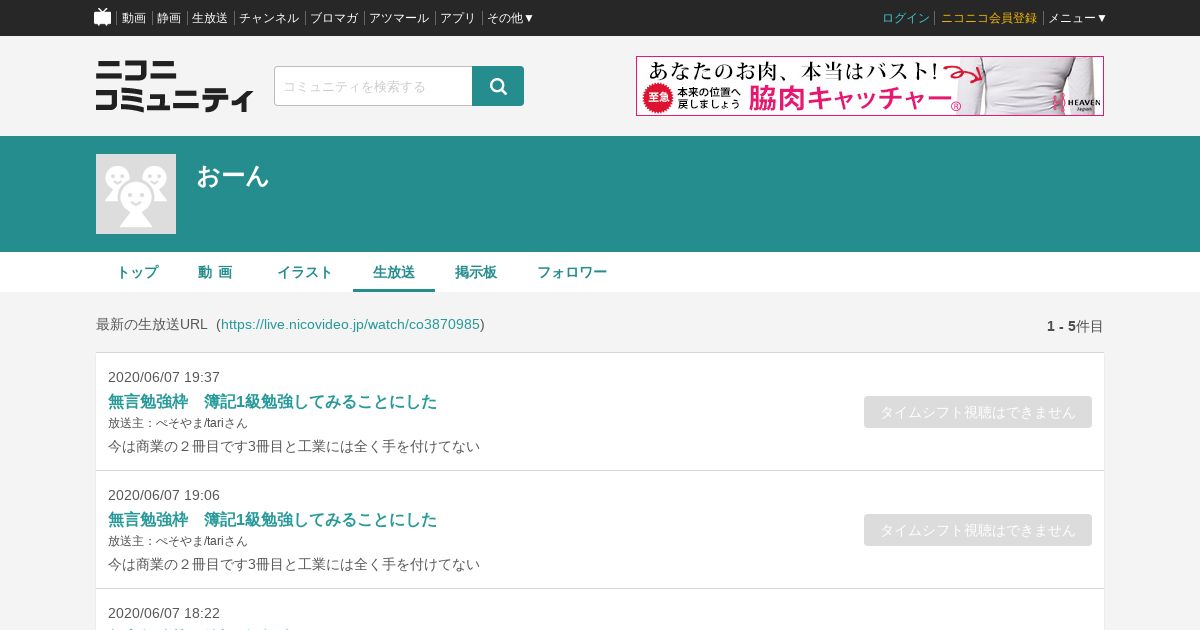Open 生放送 in the top black bar
This screenshot has height=630, width=1200.
(210, 18)
